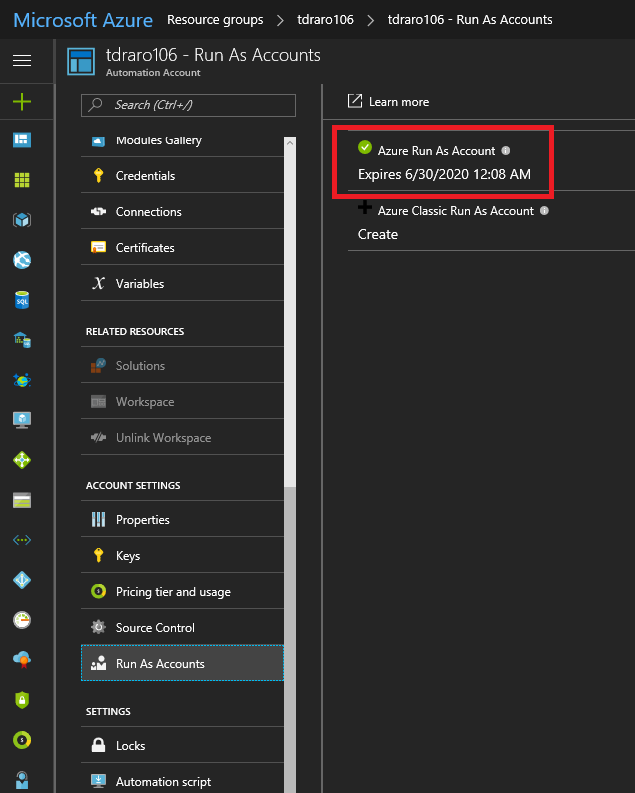Open Source Control menu item
635x793 pixels.
[182, 627]
